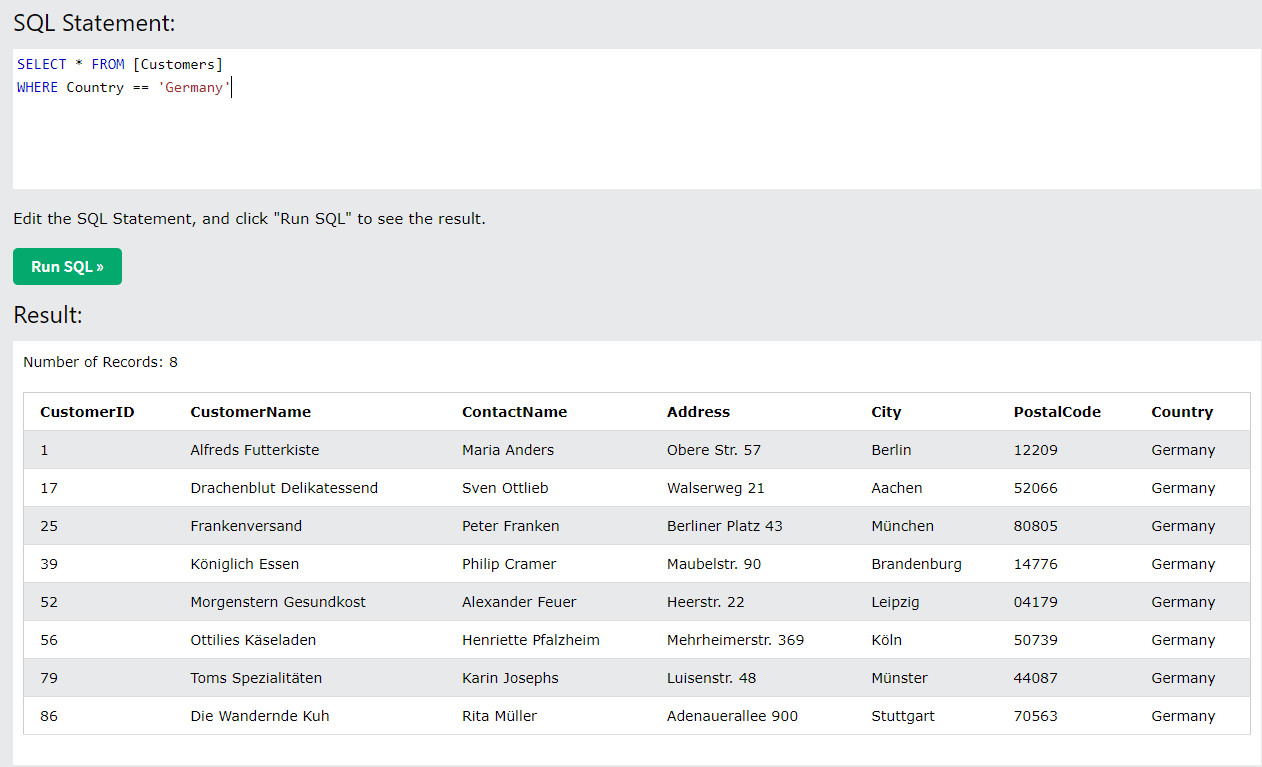Click postal code 70563
The height and width of the screenshot is (767, 1262).
click(x=1035, y=716)
